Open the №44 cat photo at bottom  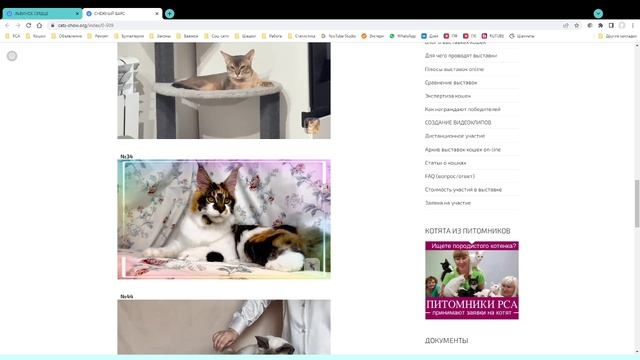pyautogui.click(x=224, y=327)
